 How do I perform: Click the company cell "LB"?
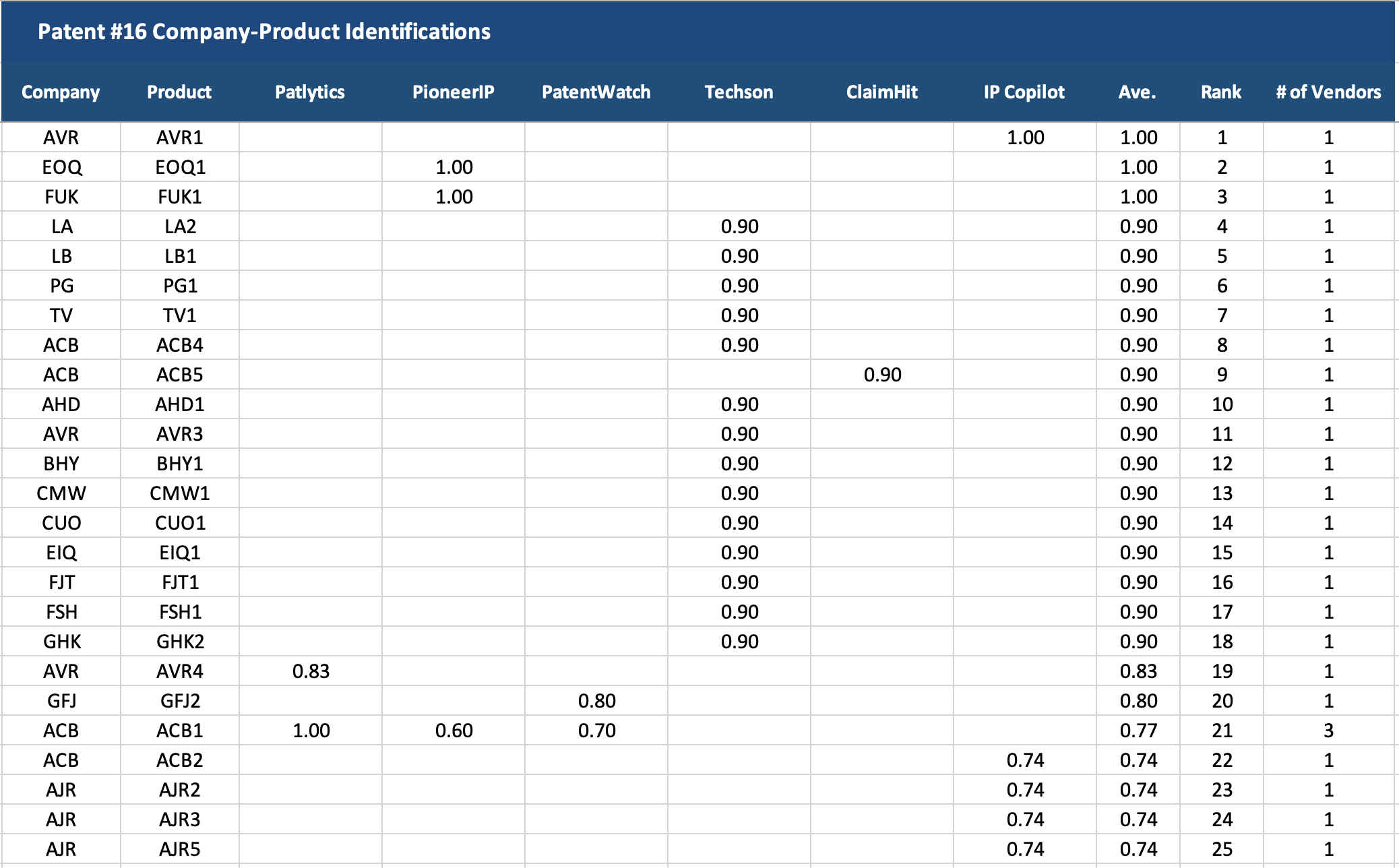(x=62, y=256)
